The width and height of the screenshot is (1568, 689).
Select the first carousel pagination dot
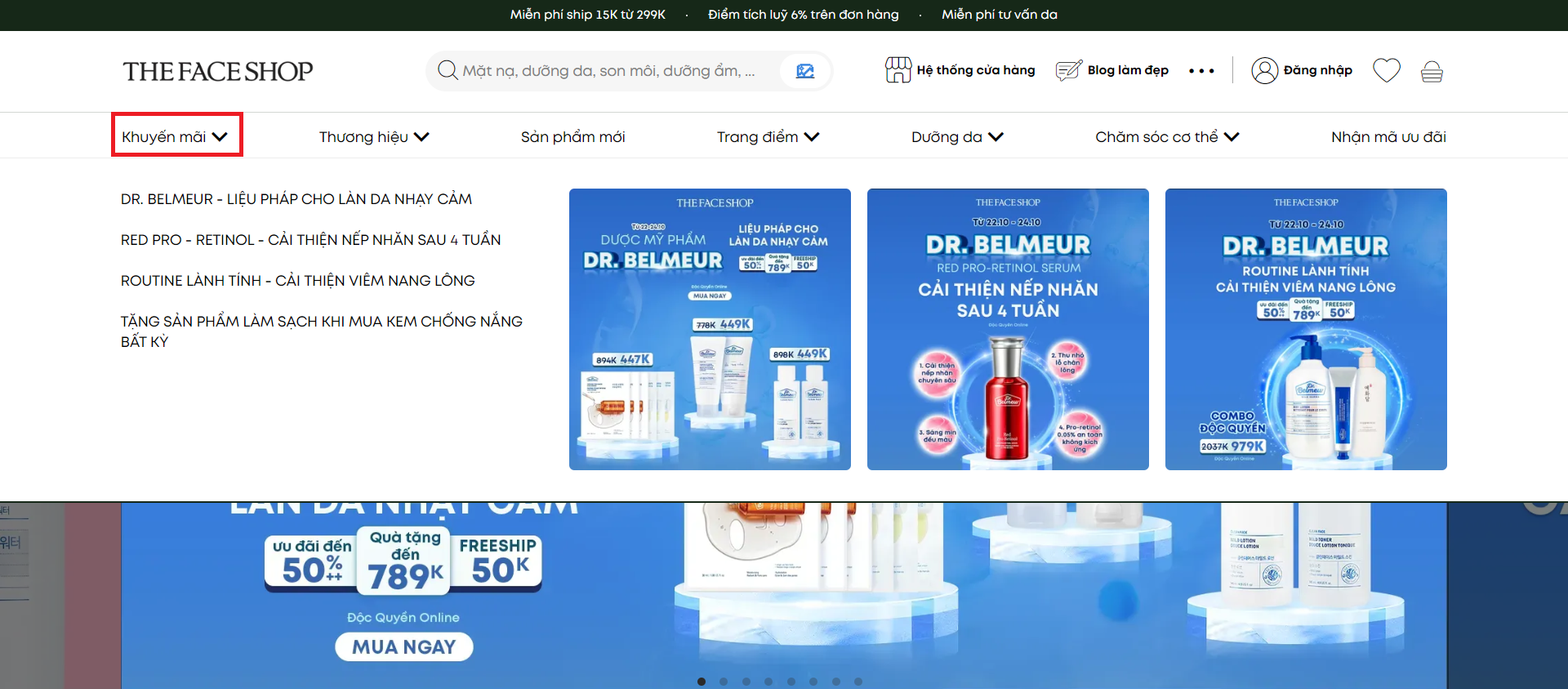702,682
